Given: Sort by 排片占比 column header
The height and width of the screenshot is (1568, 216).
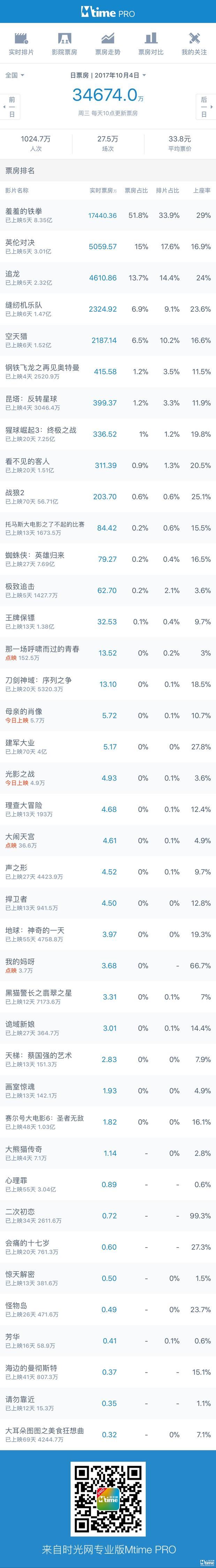Looking at the screenshot, I should (168, 191).
